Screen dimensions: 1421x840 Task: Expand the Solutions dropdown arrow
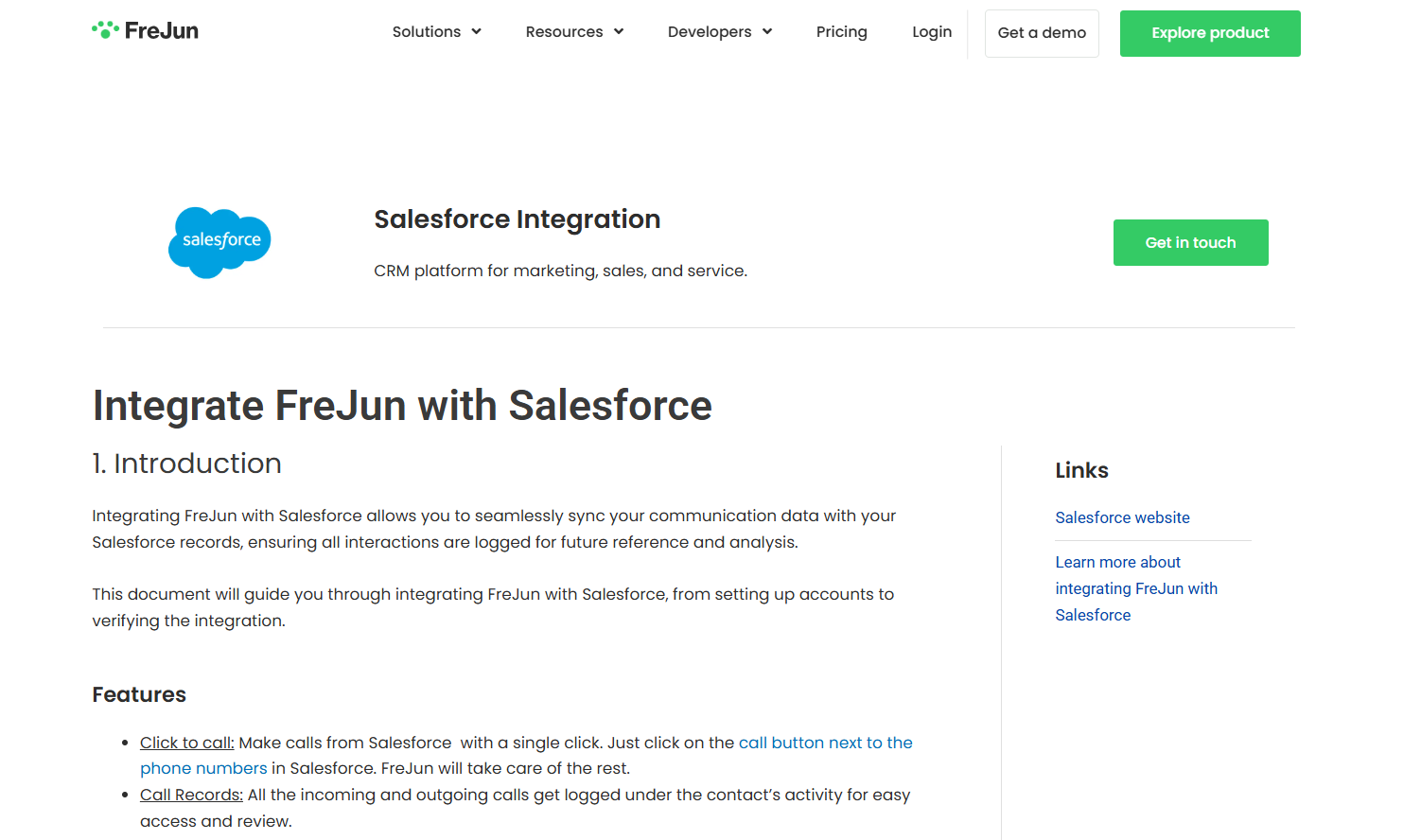(x=477, y=31)
